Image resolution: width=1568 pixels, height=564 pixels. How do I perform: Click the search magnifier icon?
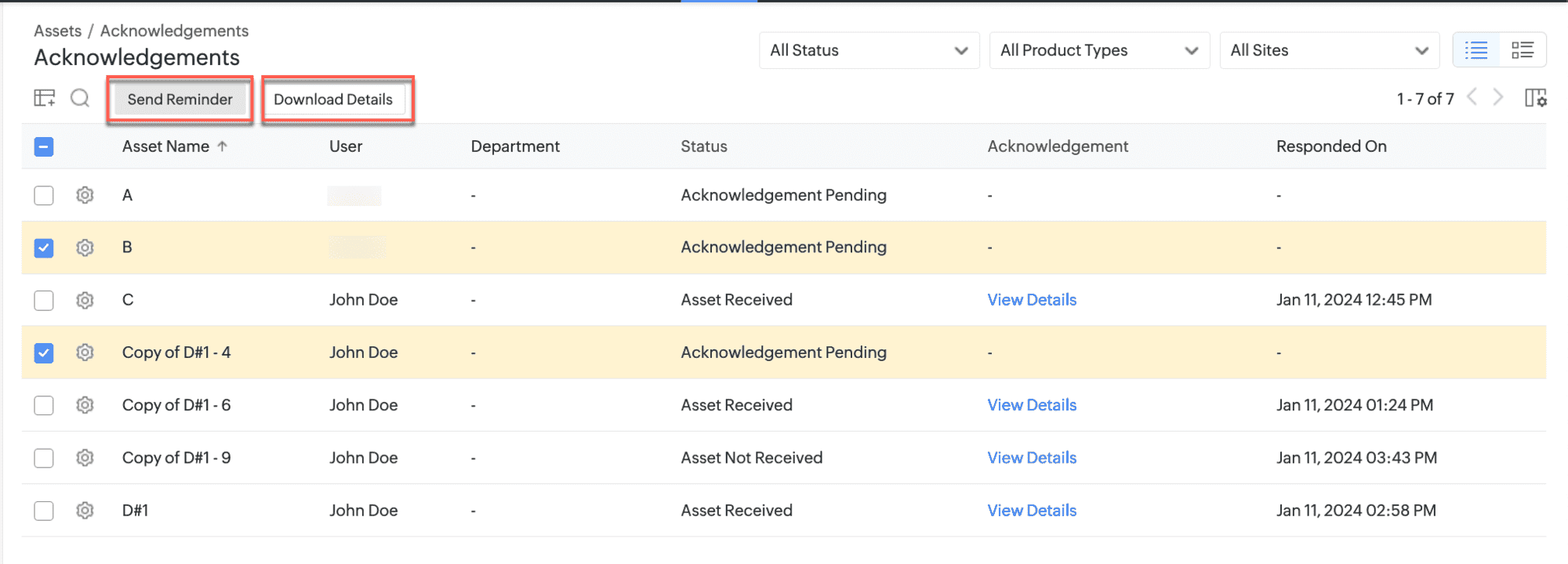tap(80, 98)
